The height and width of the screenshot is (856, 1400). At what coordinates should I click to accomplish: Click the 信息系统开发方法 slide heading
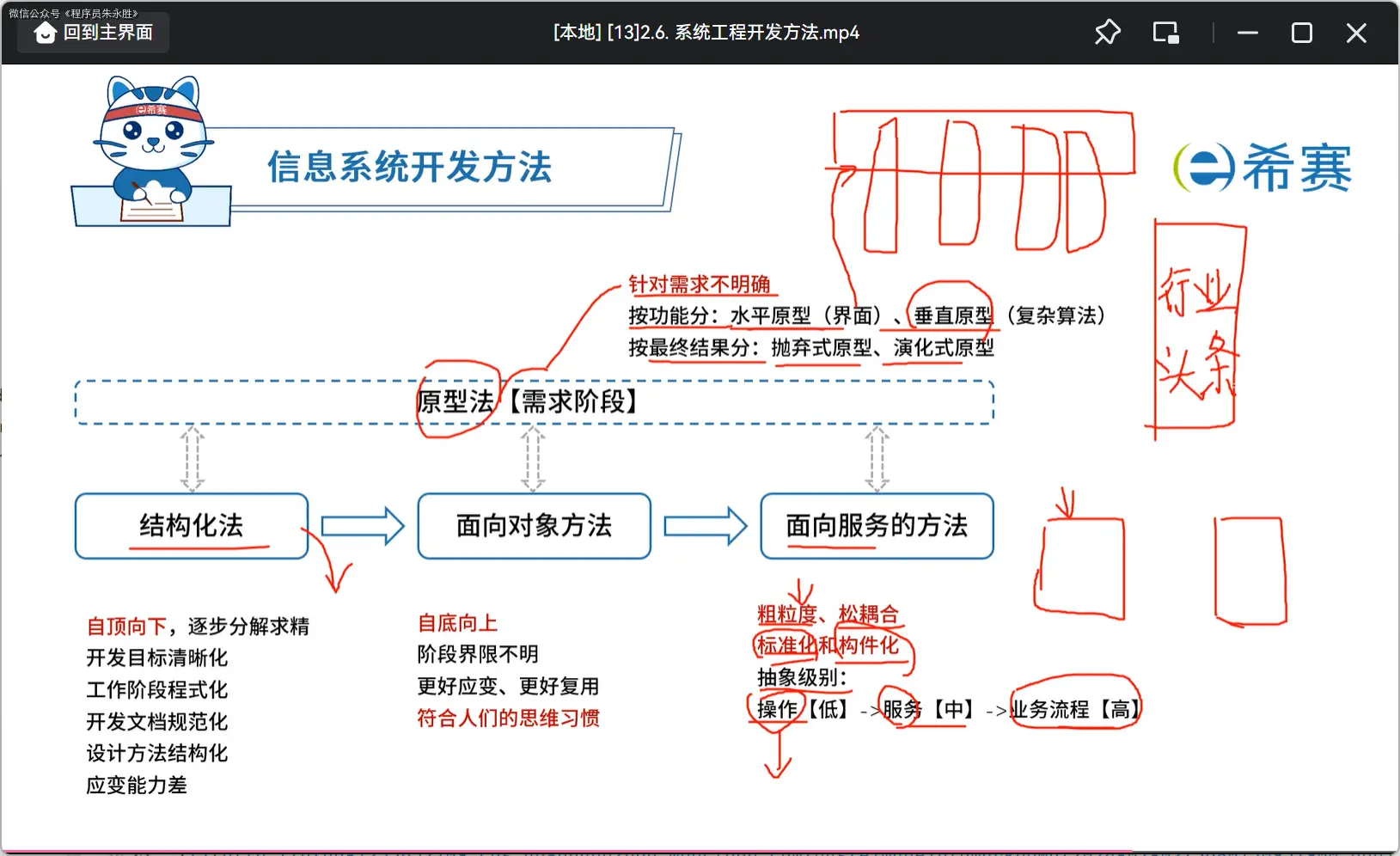click(x=409, y=167)
